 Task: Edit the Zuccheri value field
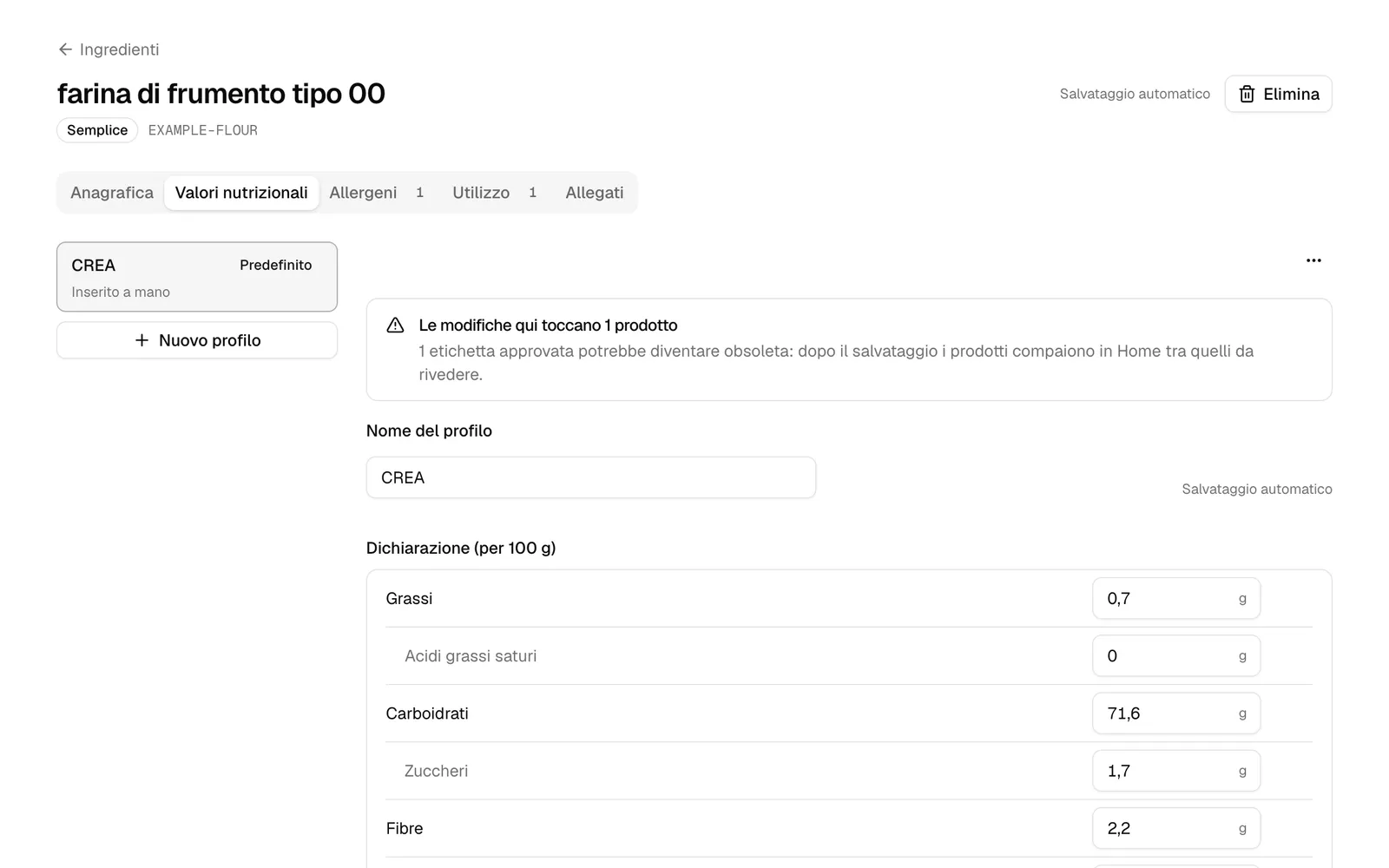point(1176,771)
